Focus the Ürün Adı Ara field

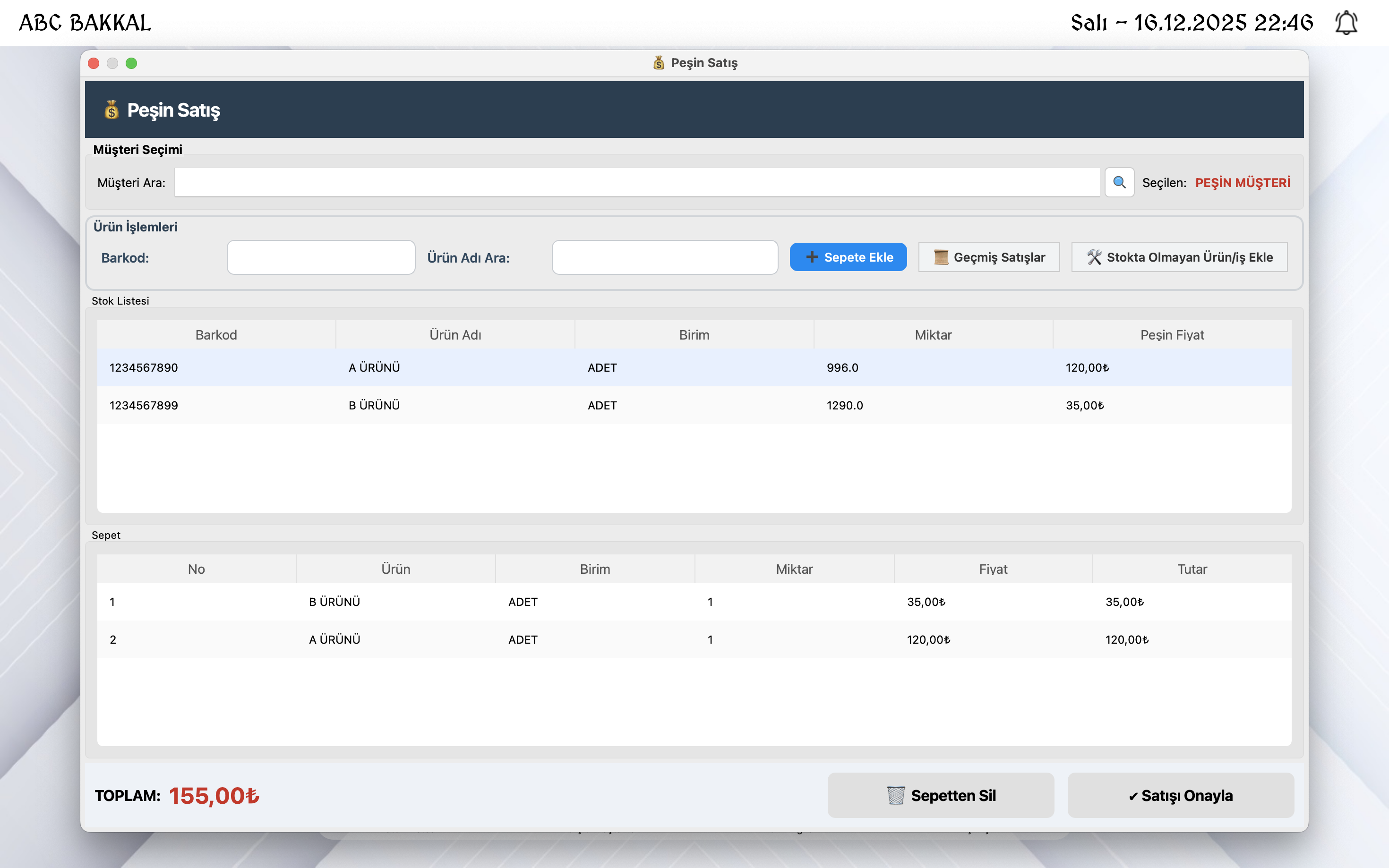[x=664, y=257]
